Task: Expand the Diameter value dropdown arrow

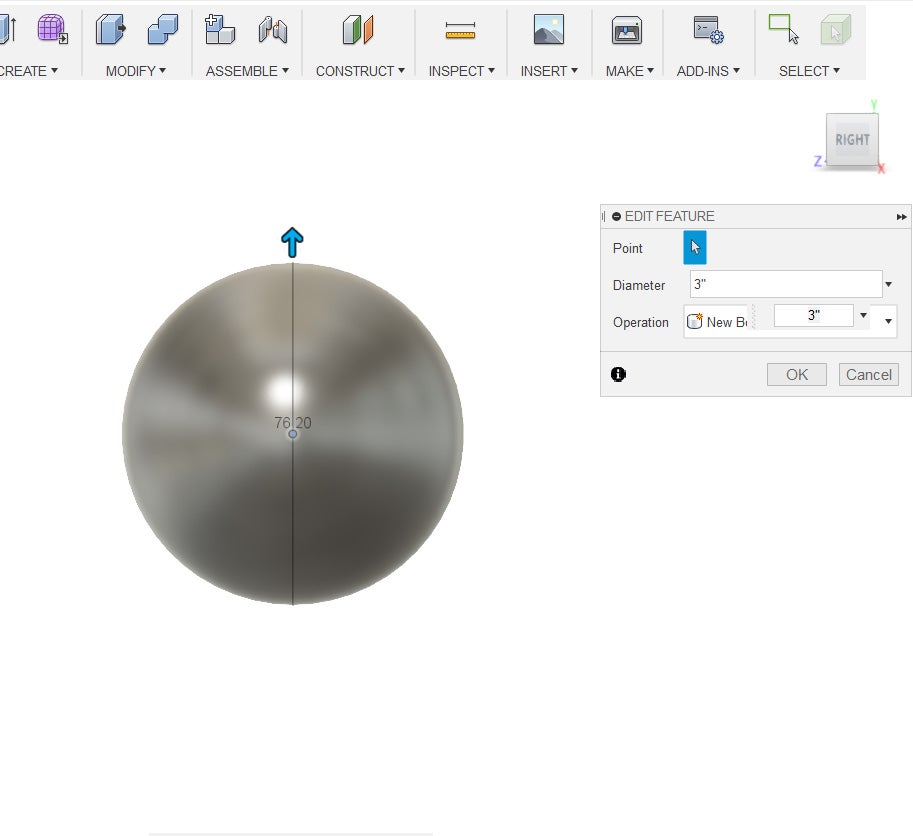Action: coord(889,285)
